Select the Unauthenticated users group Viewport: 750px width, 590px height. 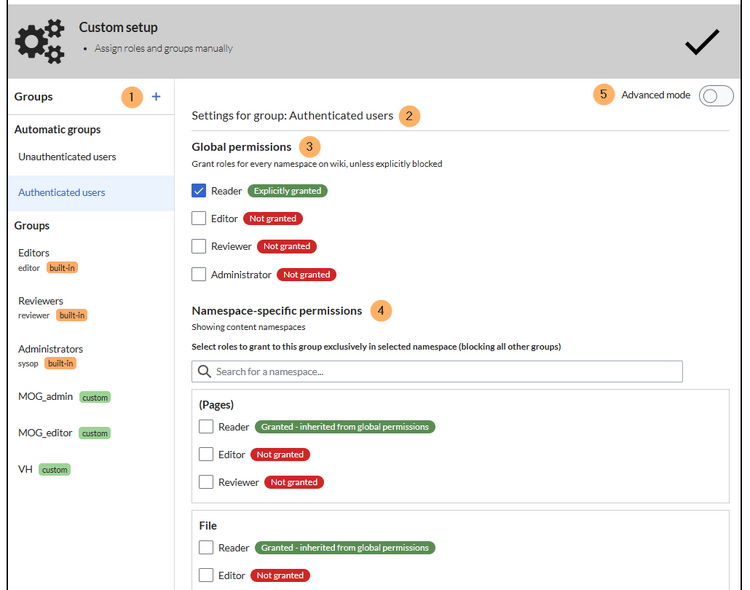coord(67,157)
